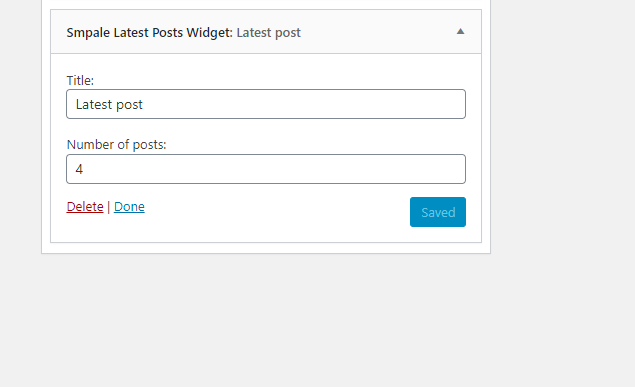Click the blue Saved button
This screenshot has height=387, width=635.
pos(438,212)
